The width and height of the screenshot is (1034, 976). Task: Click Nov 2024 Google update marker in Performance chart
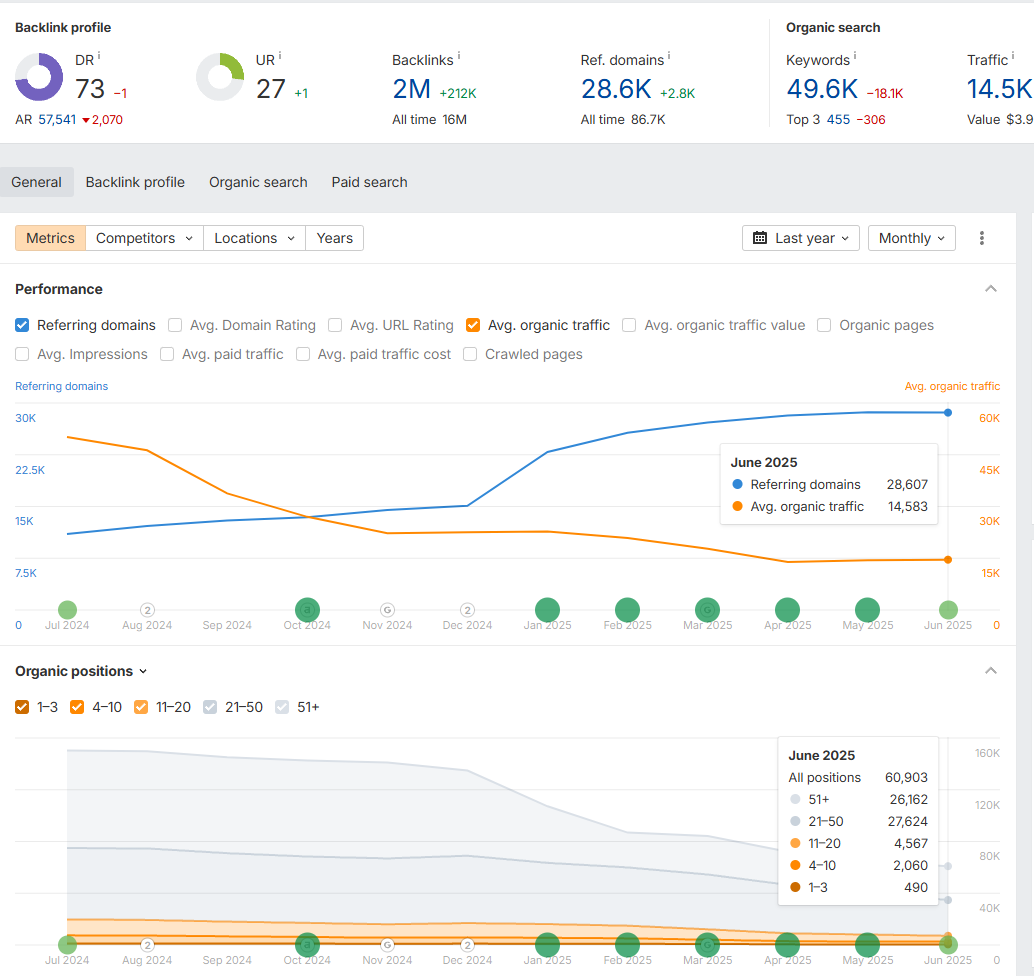387,609
